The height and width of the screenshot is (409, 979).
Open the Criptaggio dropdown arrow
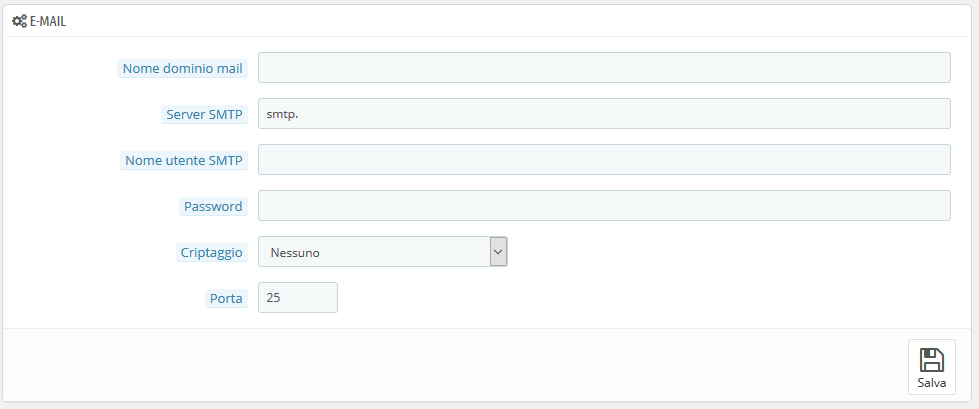point(498,252)
